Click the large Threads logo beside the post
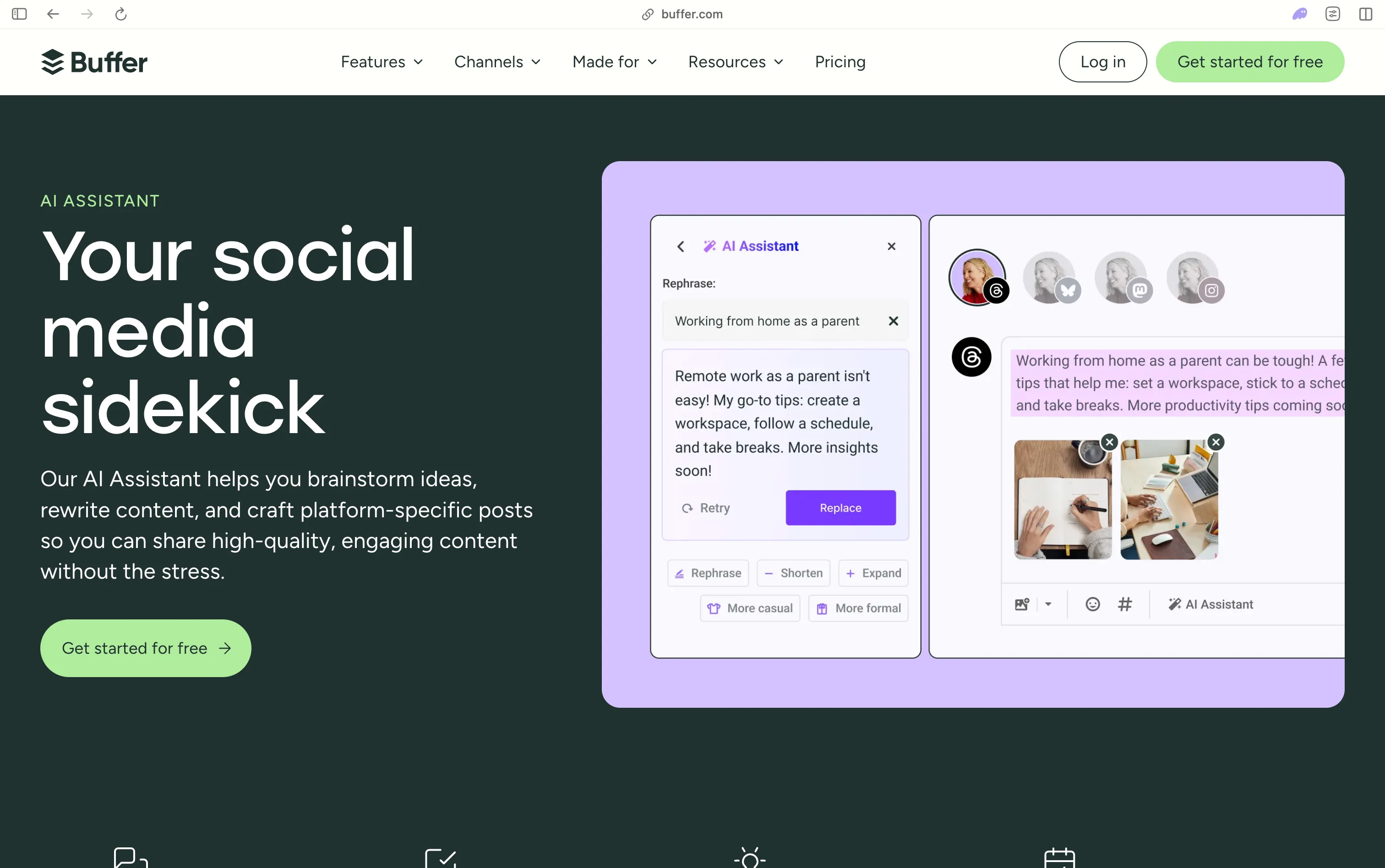This screenshot has width=1385, height=868. tap(971, 357)
